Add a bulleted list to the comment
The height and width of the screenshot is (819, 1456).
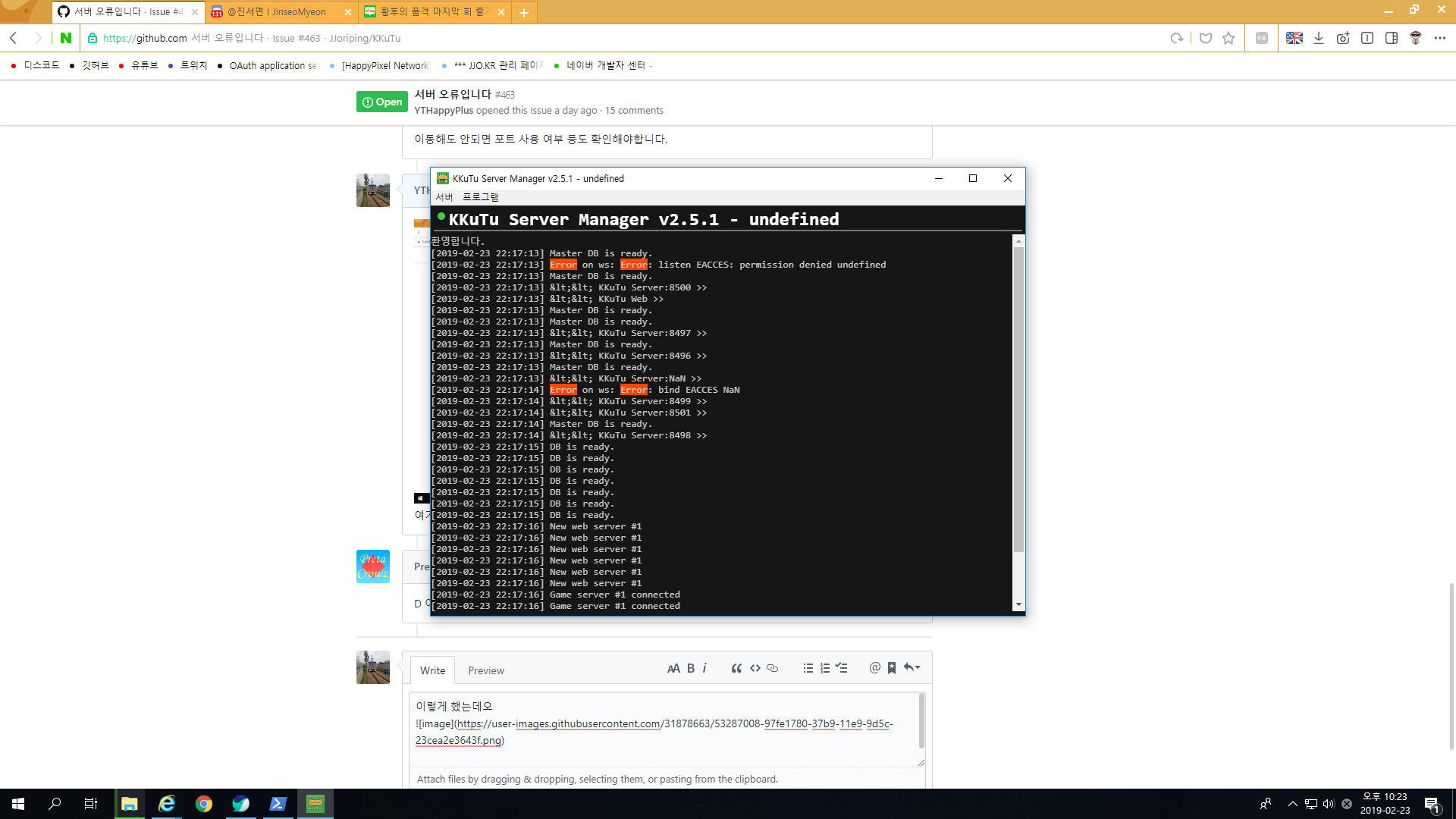[808, 668]
